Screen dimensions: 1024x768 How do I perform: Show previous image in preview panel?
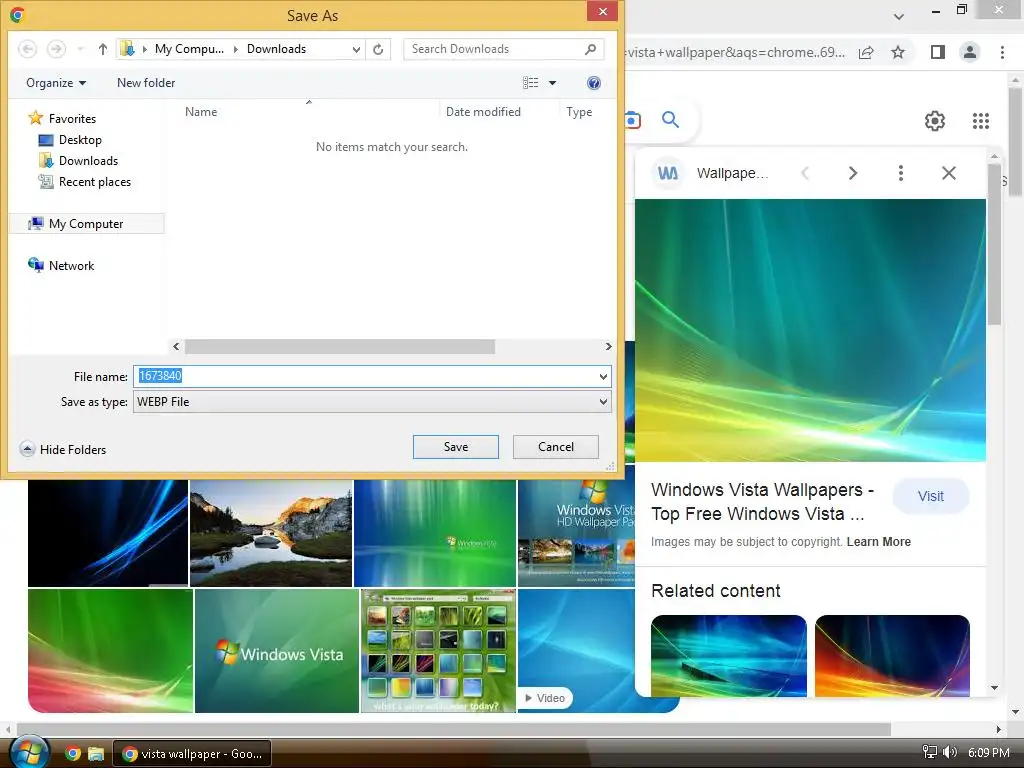point(805,173)
